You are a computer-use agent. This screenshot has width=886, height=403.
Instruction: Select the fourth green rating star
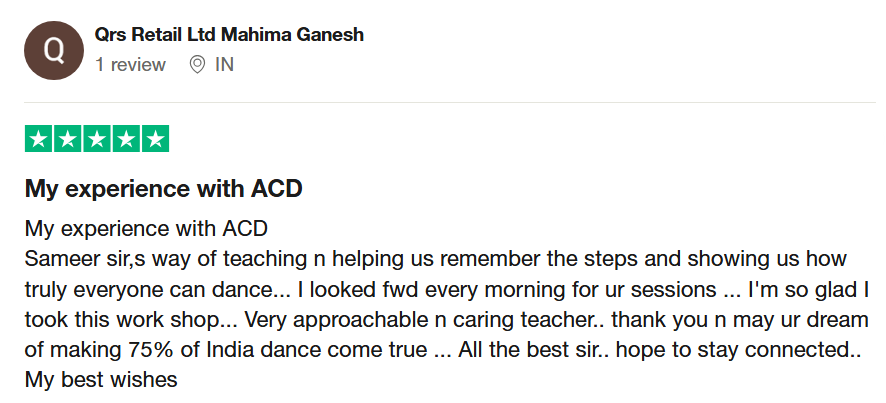(126, 139)
